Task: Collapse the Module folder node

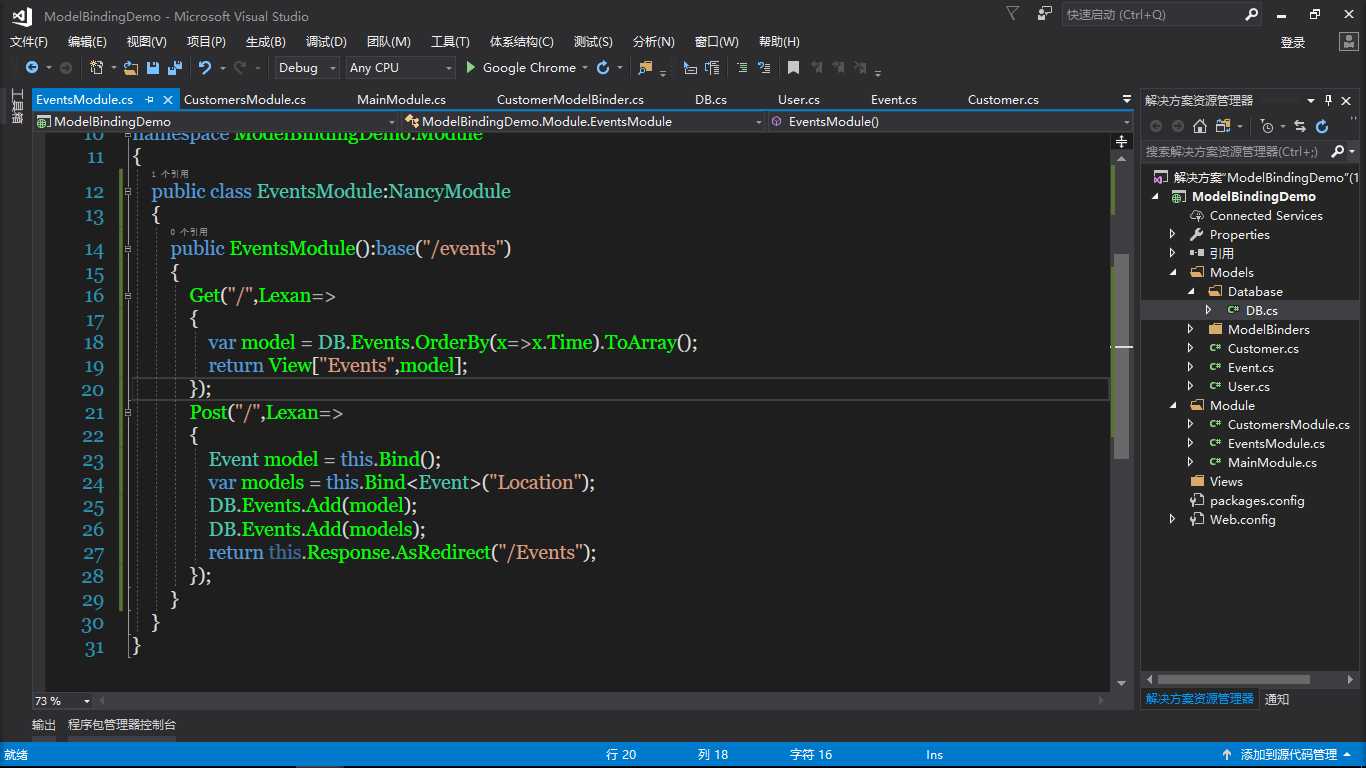Action: [x=1172, y=405]
